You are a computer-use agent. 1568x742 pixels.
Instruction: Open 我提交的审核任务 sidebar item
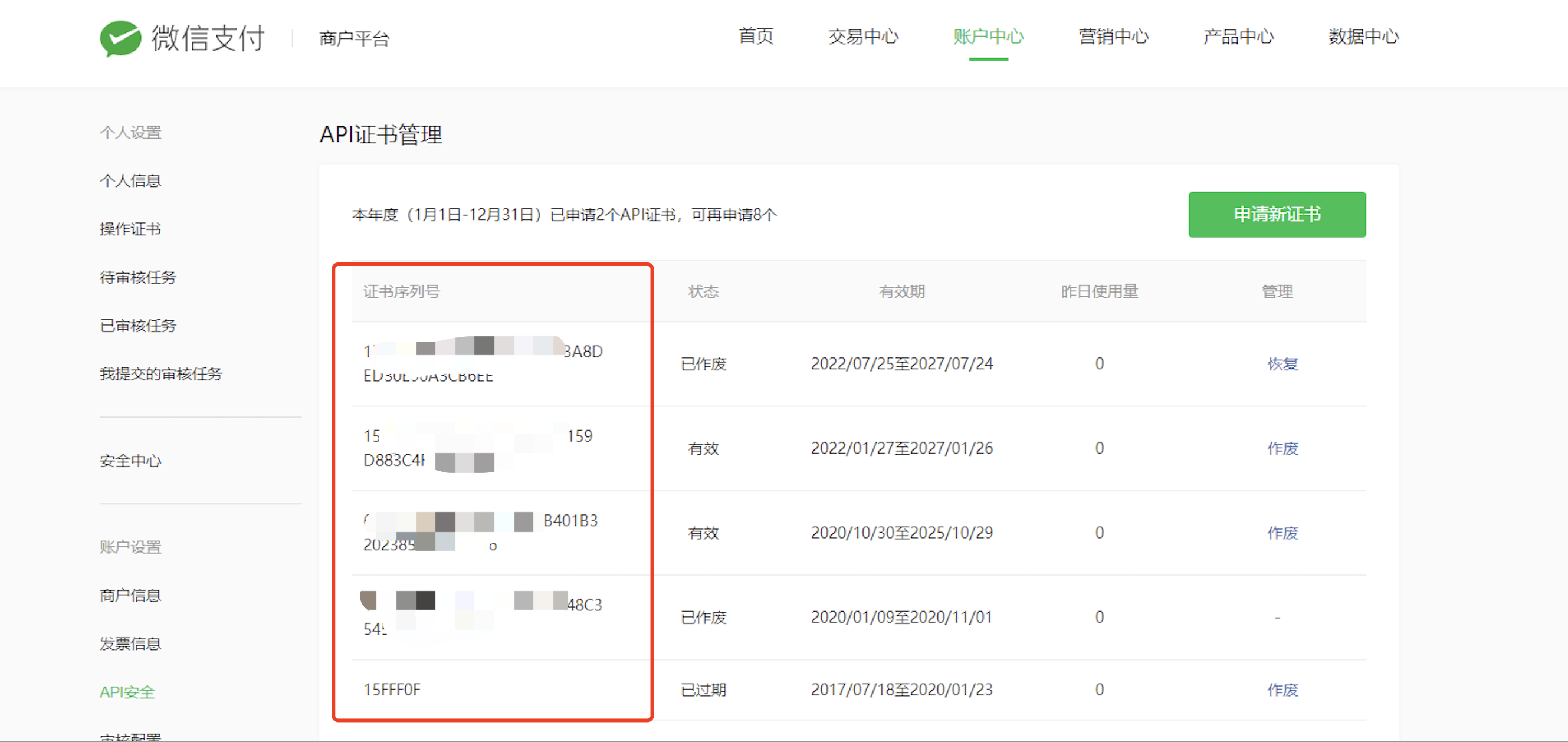click(x=160, y=374)
